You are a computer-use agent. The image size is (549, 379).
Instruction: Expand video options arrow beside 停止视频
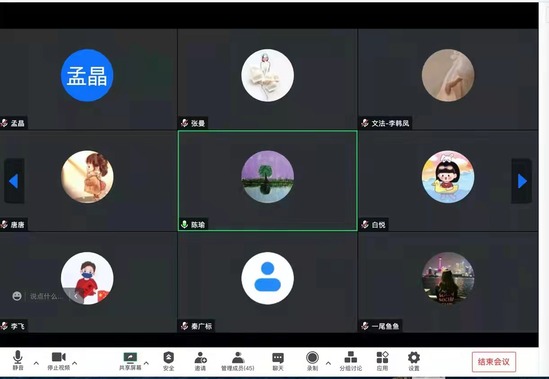75,363
